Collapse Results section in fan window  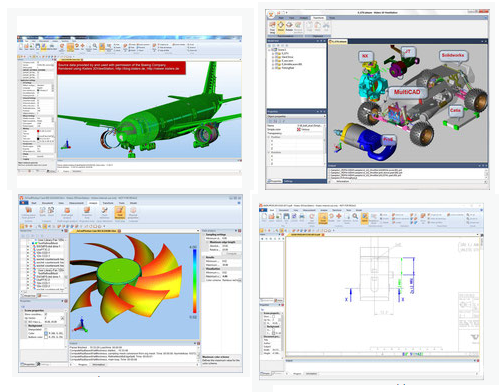pos(204,257)
